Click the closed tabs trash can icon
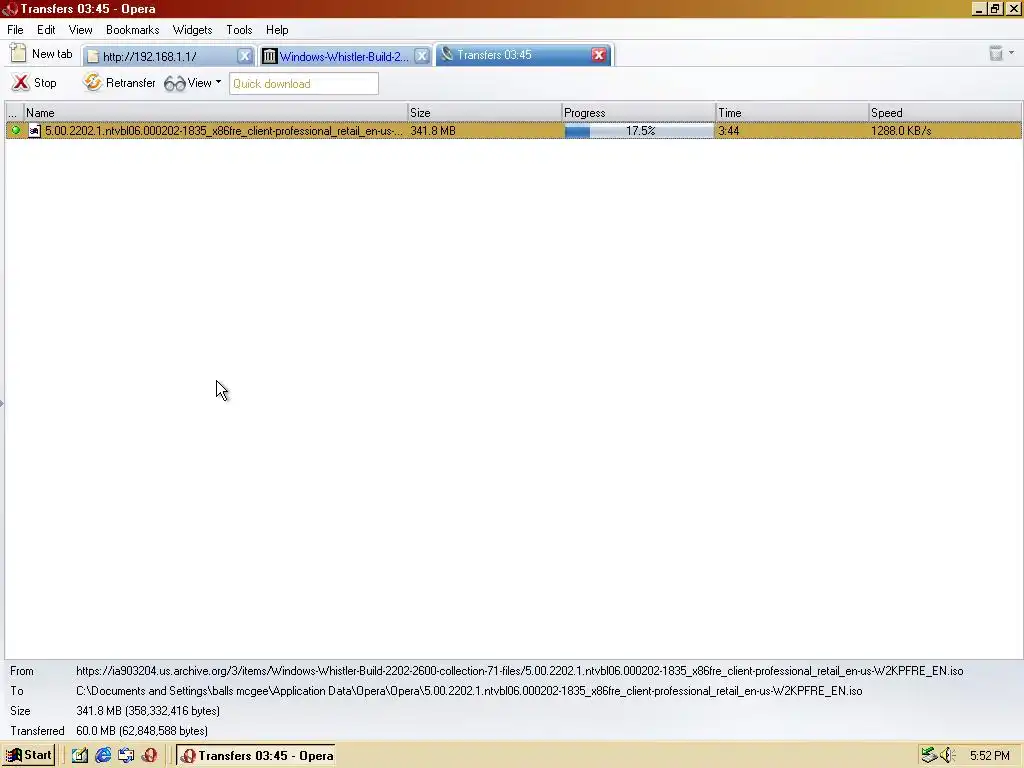 pos(995,54)
